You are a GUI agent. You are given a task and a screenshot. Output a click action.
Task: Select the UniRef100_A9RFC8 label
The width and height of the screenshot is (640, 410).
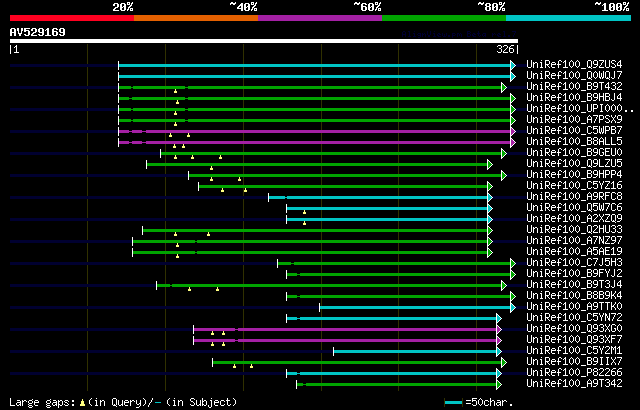(x=574, y=197)
